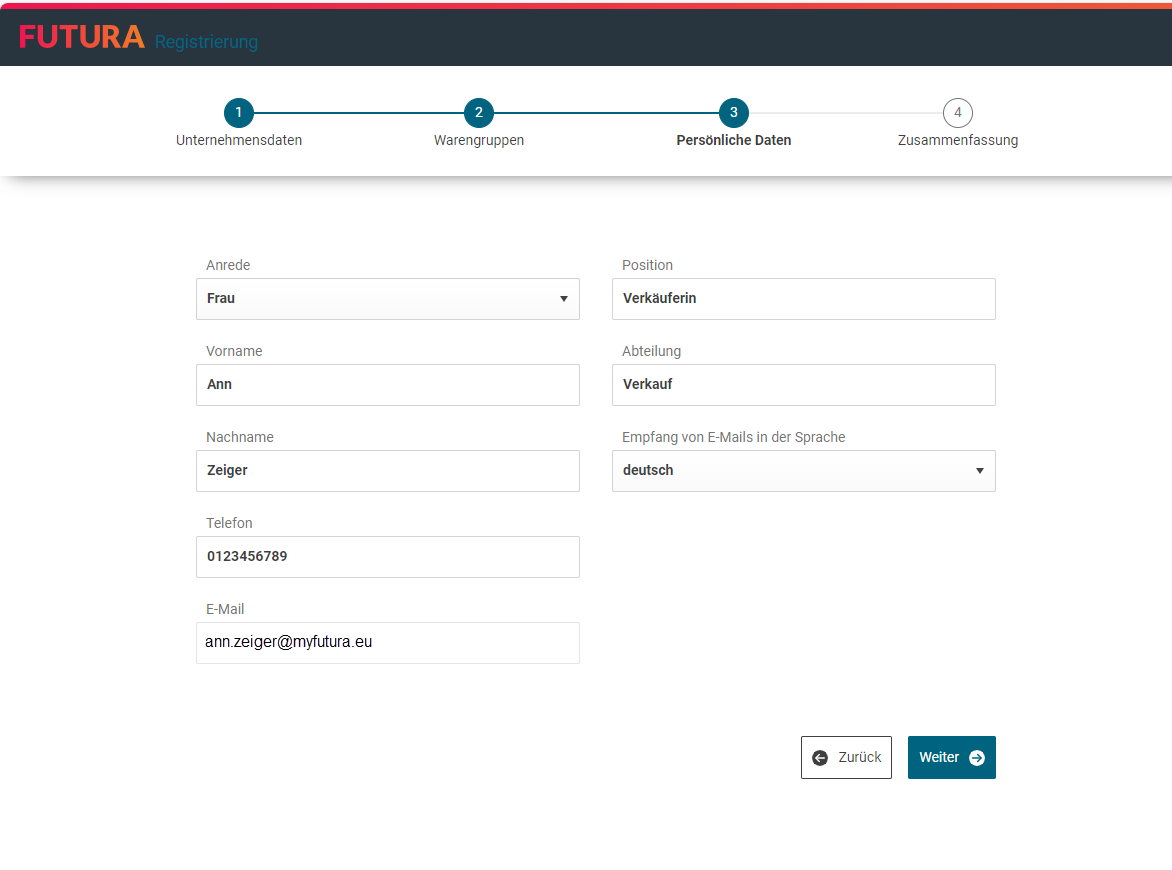The height and width of the screenshot is (870, 1172).
Task: Click the Anrede dropdown arrow
Action: [564, 299]
